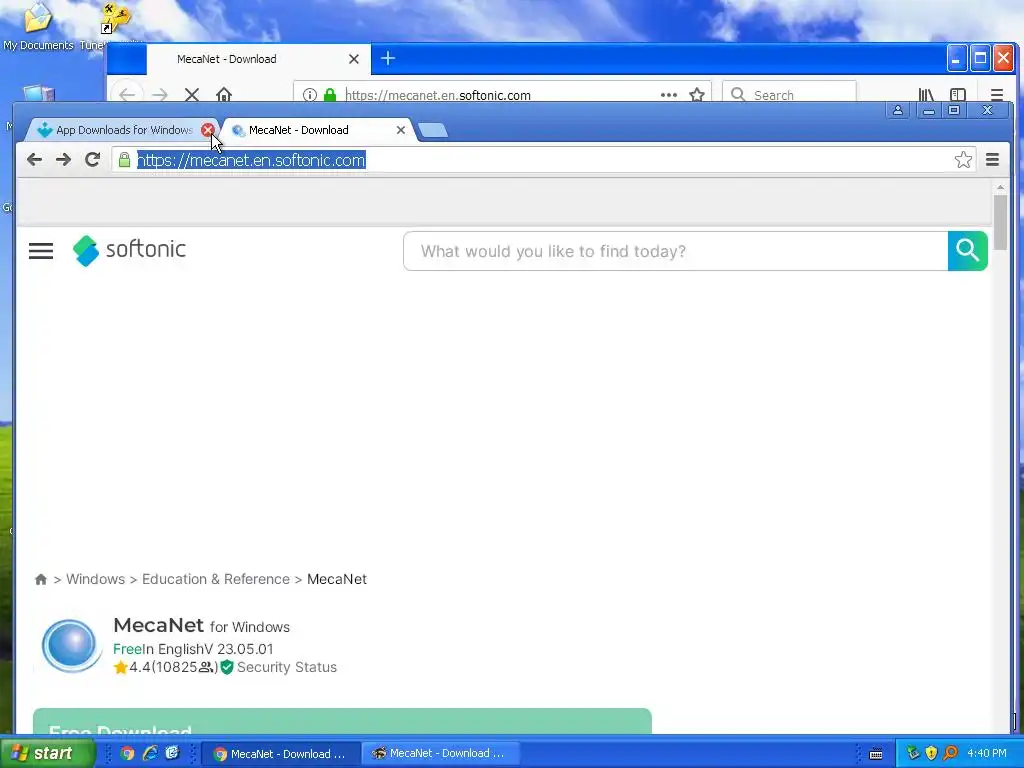This screenshot has width=1024, height=768.
Task: Click Firefox back button
Action: click(127, 95)
